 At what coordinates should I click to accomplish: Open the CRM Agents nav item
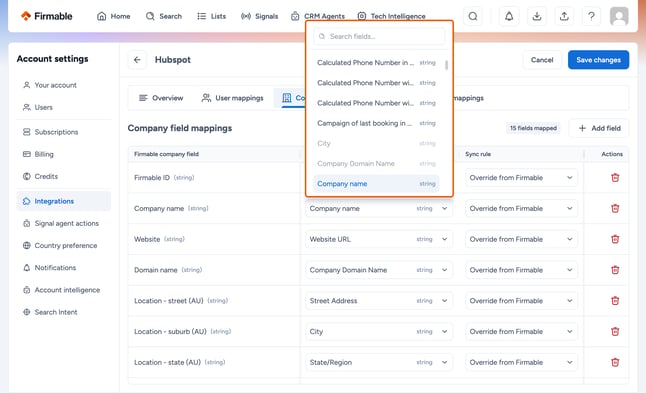point(318,16)
